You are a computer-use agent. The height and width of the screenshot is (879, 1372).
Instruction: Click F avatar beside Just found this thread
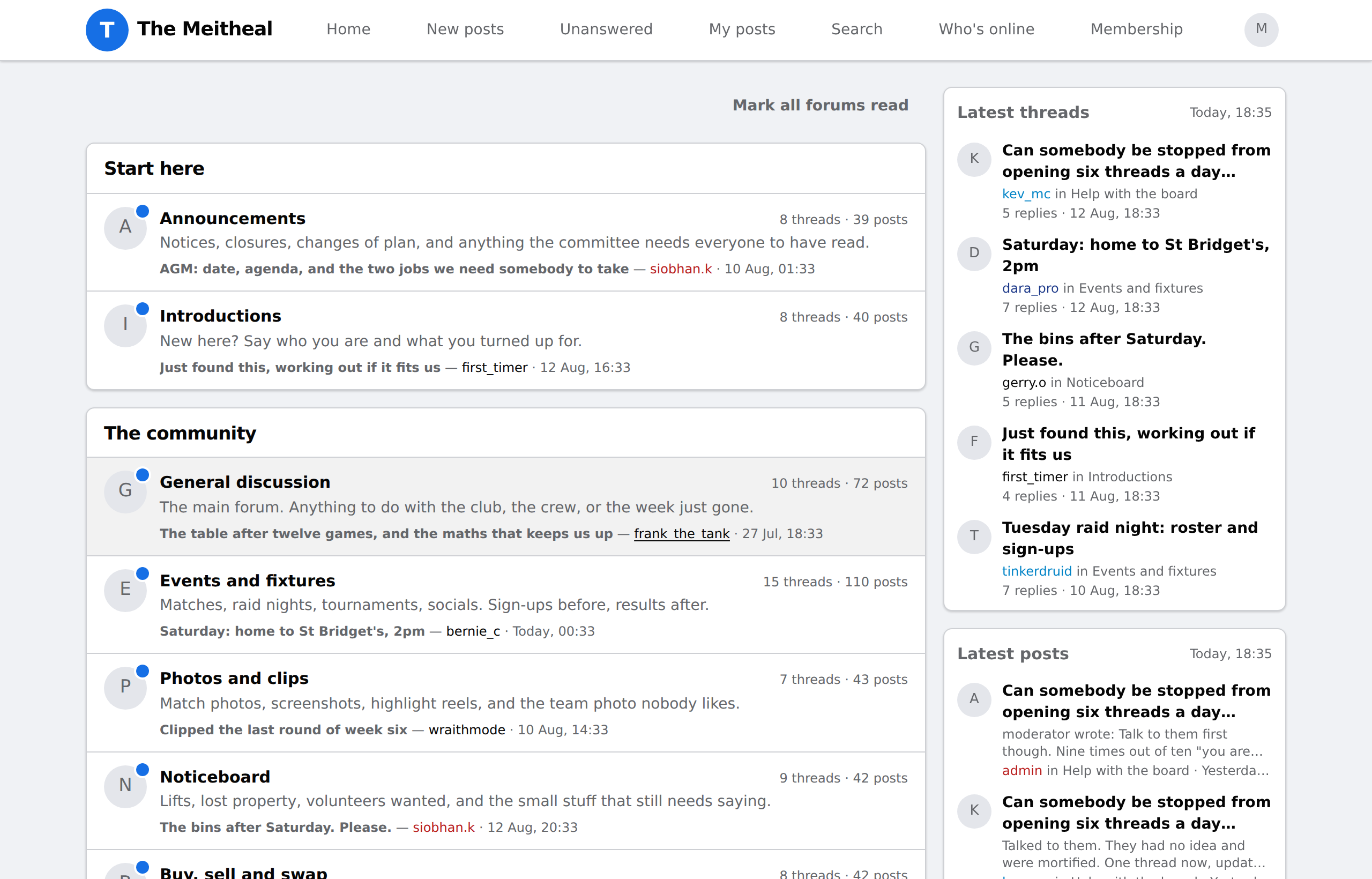[974, 442]
